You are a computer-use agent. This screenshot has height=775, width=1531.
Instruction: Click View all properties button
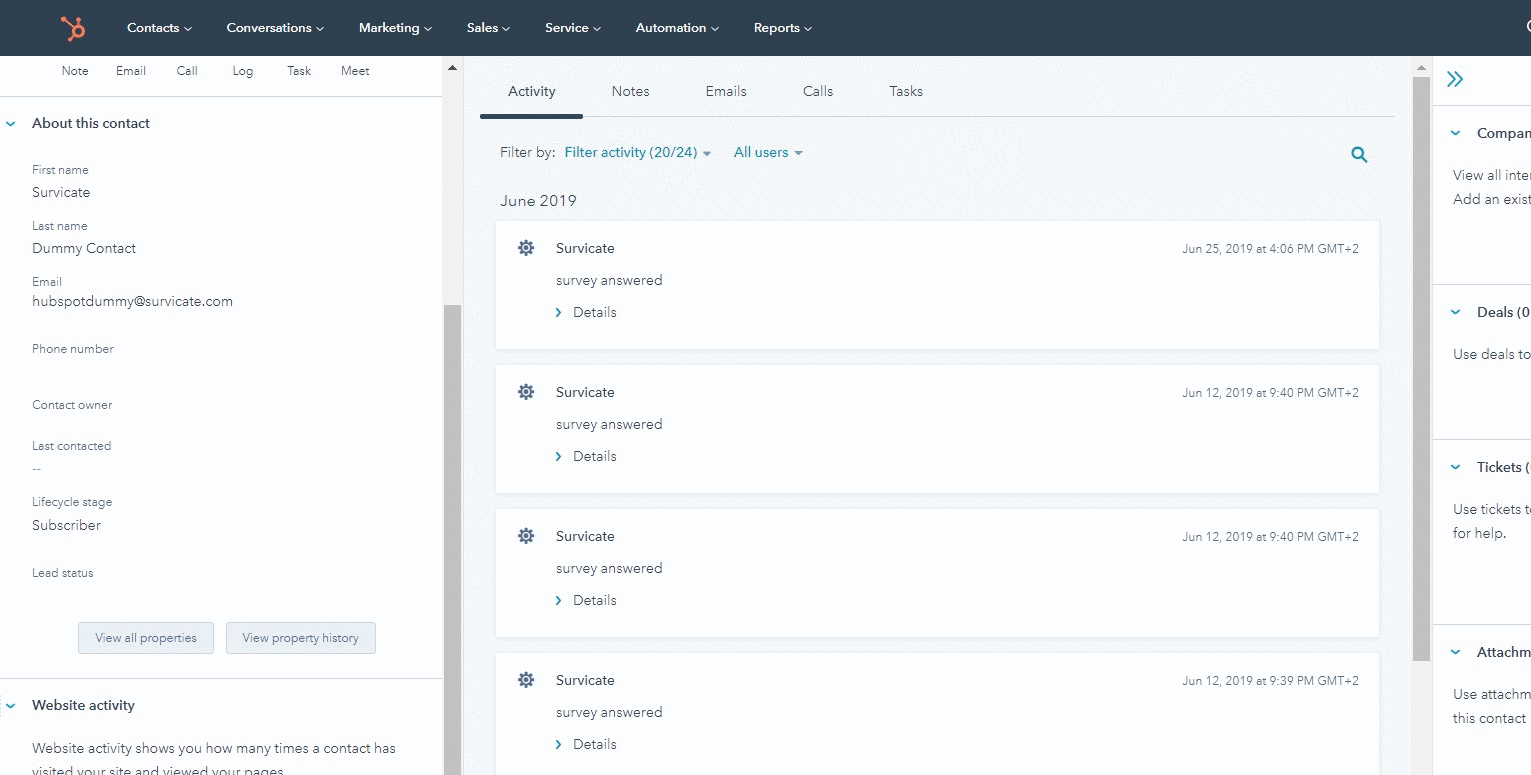click(x=146, y=638)
